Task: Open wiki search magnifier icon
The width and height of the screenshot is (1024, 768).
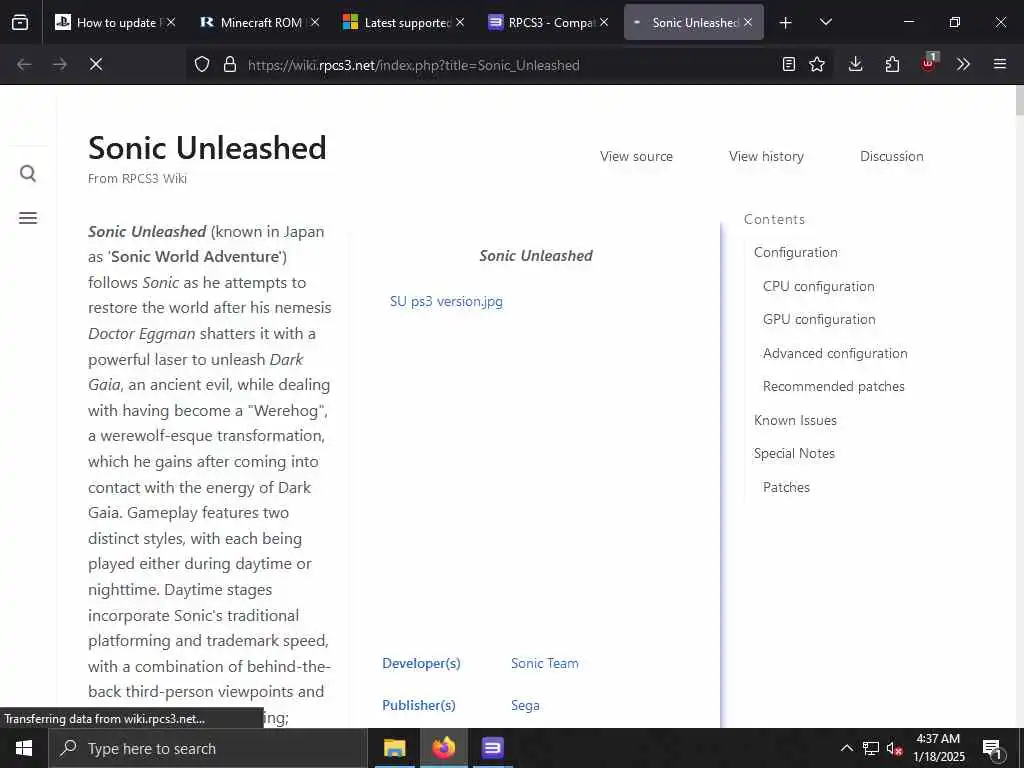Action: point(27,173)
